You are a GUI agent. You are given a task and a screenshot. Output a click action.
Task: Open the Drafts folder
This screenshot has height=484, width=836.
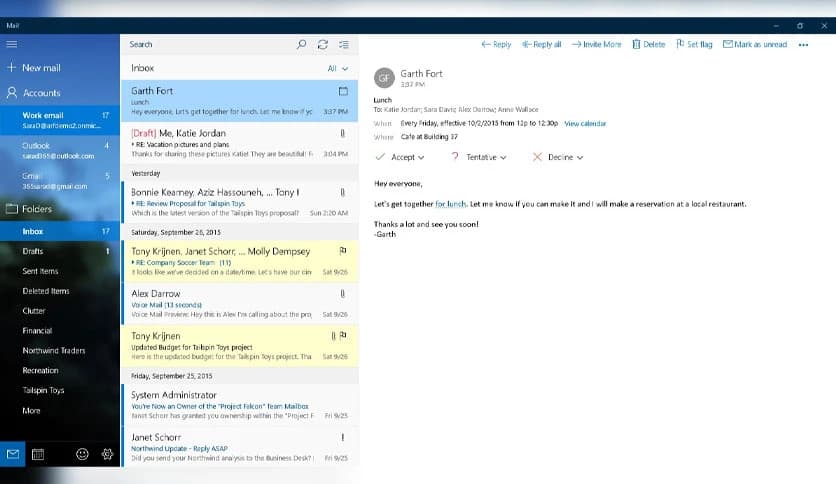[60, 251]
